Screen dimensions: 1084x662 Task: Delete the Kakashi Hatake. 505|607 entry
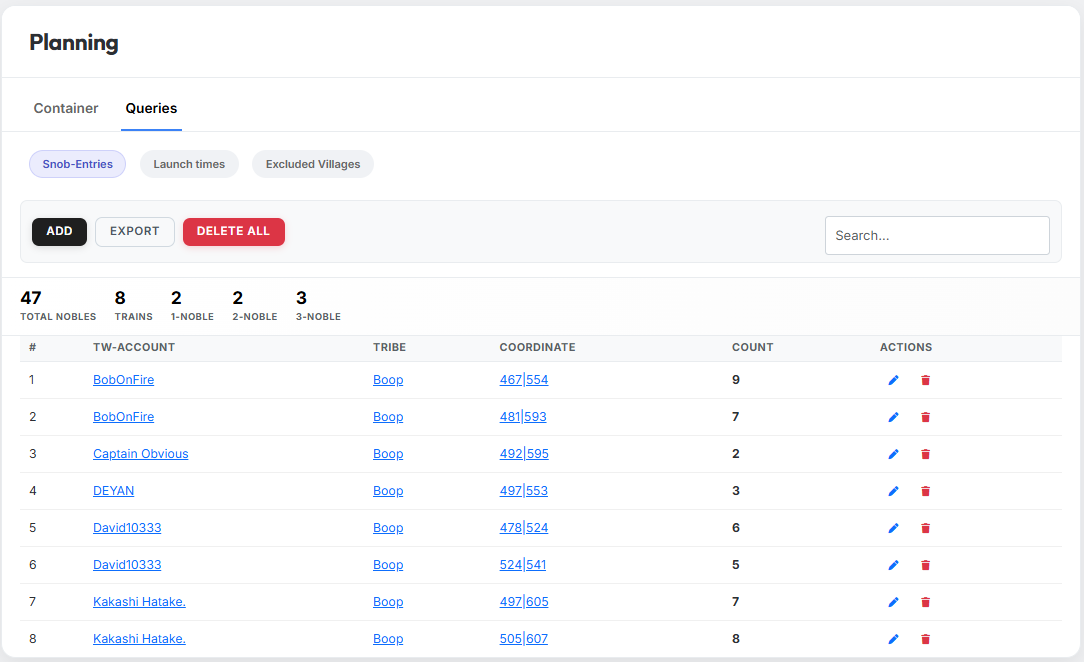925,639
